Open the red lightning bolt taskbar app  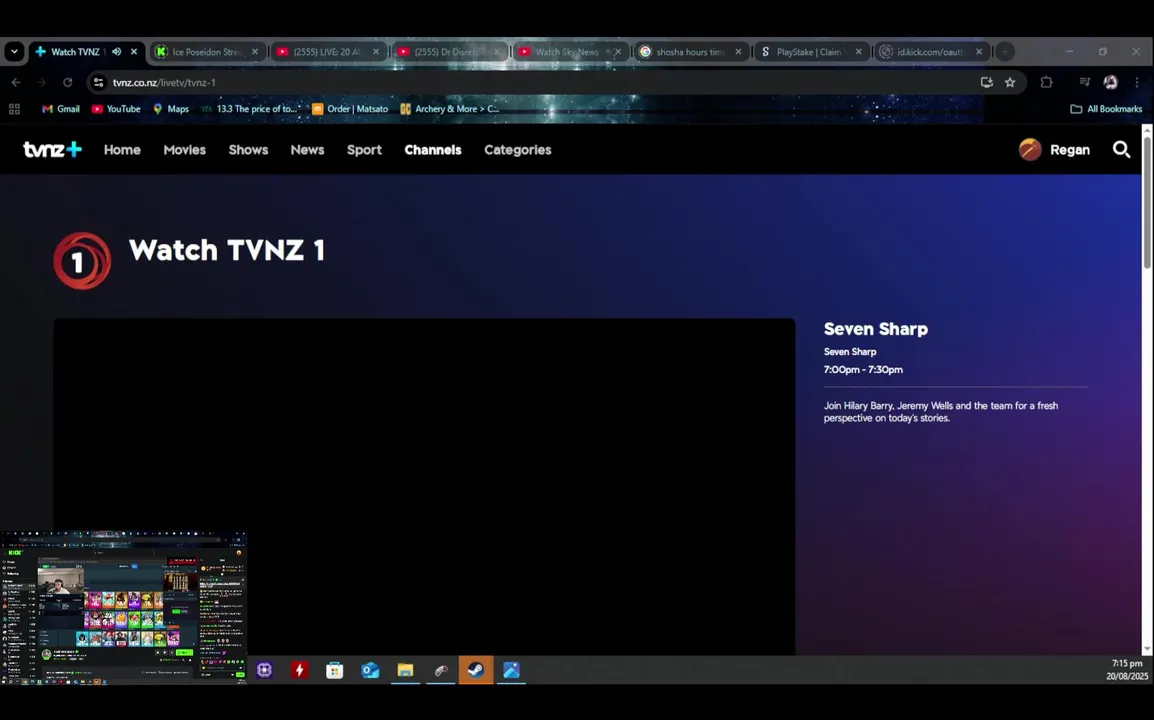[x=300, y=670]
